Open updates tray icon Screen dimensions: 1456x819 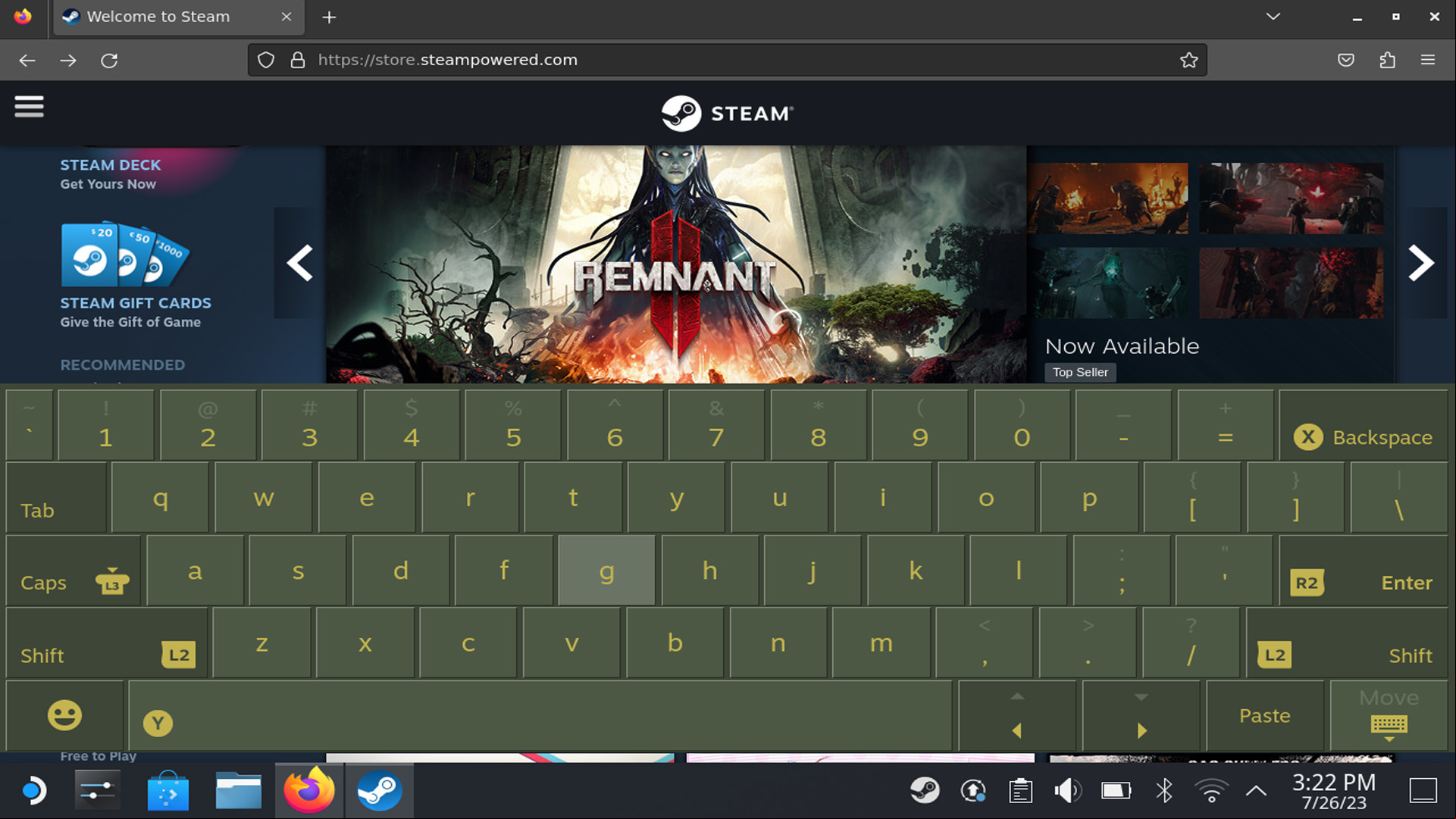[x=972, y=791]
